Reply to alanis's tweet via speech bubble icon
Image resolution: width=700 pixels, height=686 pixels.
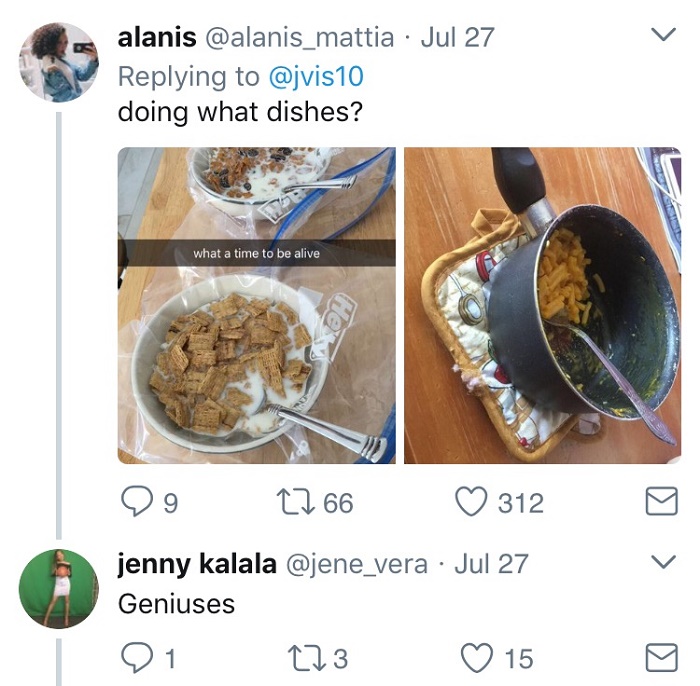coord(135,501)
